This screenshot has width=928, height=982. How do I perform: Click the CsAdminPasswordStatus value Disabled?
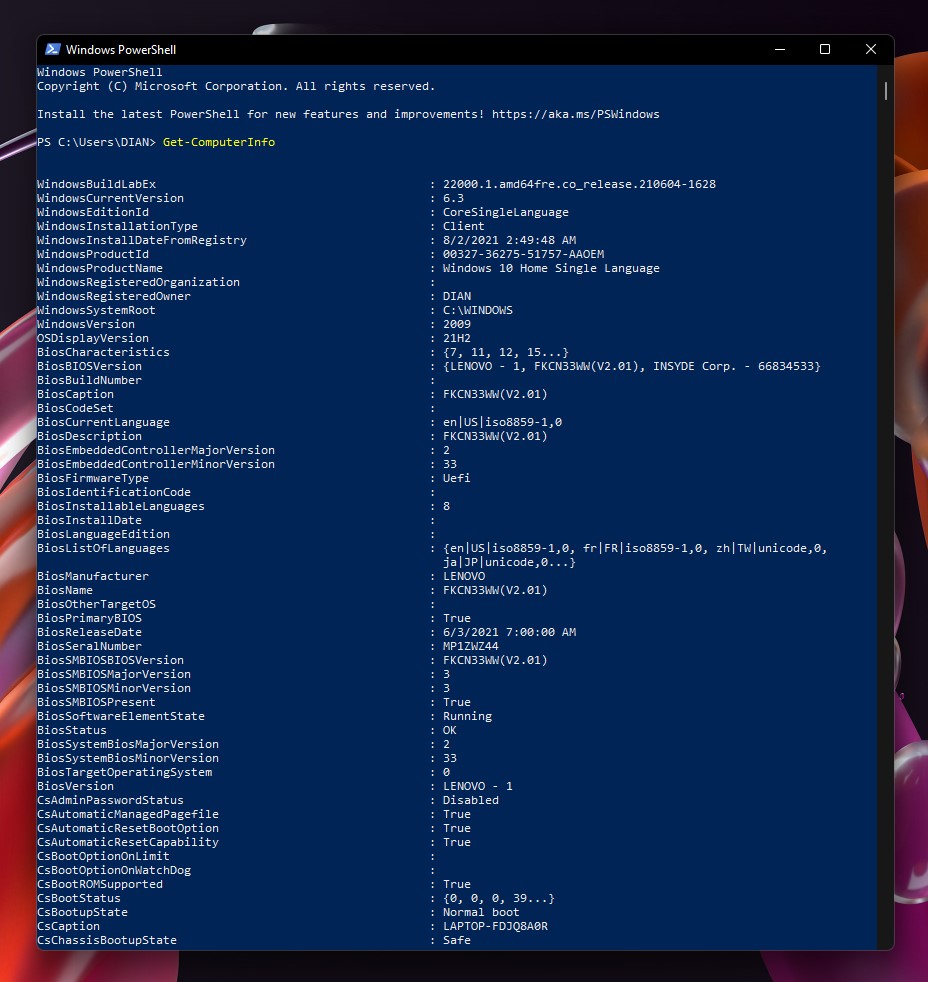(471, 800)
